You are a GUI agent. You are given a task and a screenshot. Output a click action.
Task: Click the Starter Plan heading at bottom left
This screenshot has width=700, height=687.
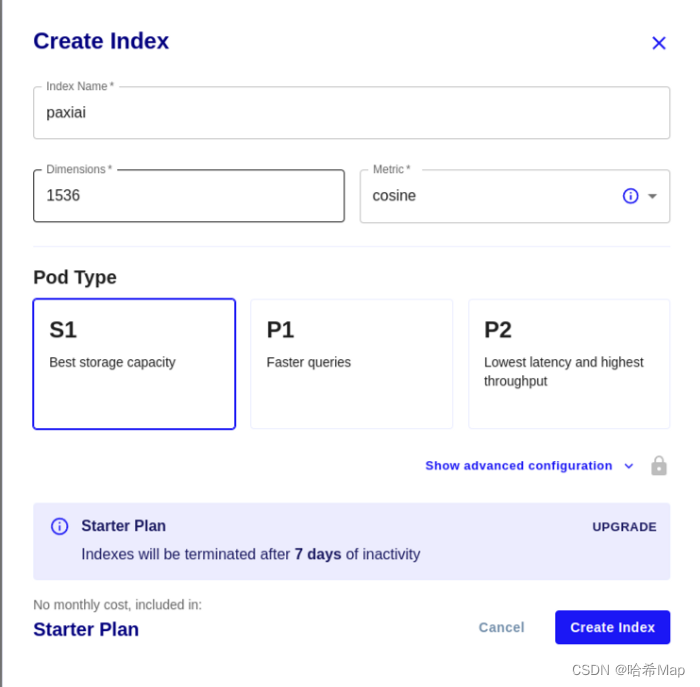pos(86,629)
